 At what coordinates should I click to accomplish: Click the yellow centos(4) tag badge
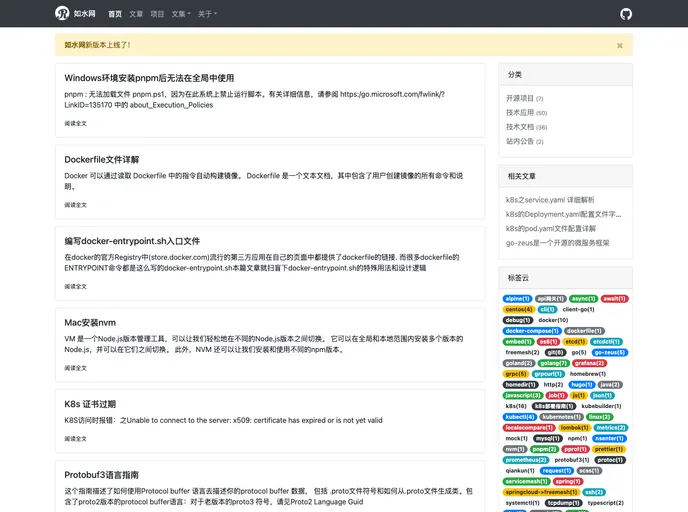(x=519, y=309)
